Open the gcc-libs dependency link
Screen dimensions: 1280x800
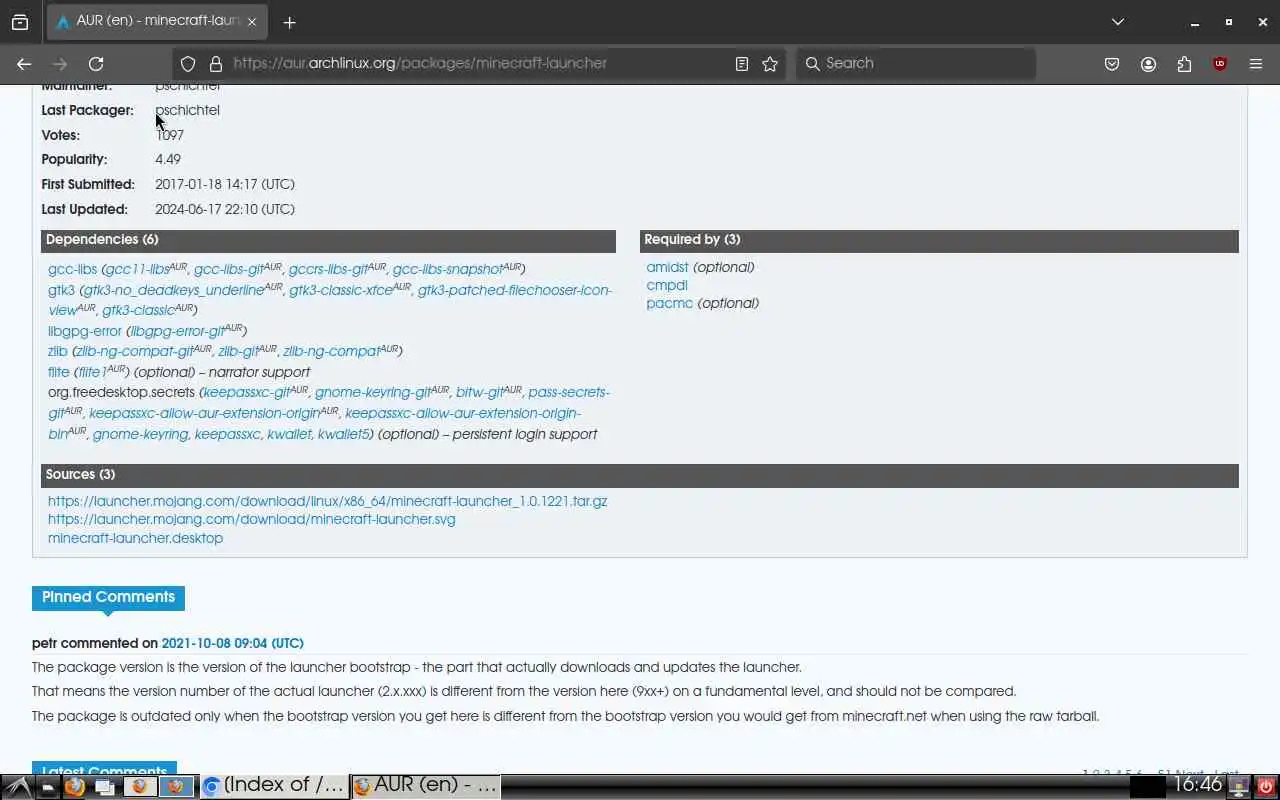tap(72, 269)
